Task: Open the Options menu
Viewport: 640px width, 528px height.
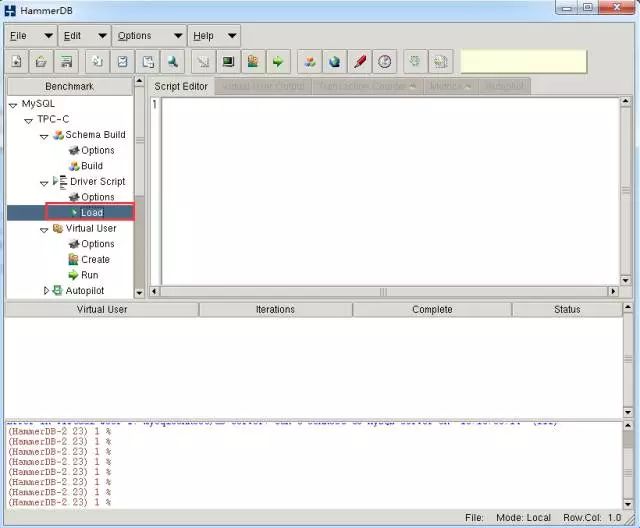Action: coord(149,36)
